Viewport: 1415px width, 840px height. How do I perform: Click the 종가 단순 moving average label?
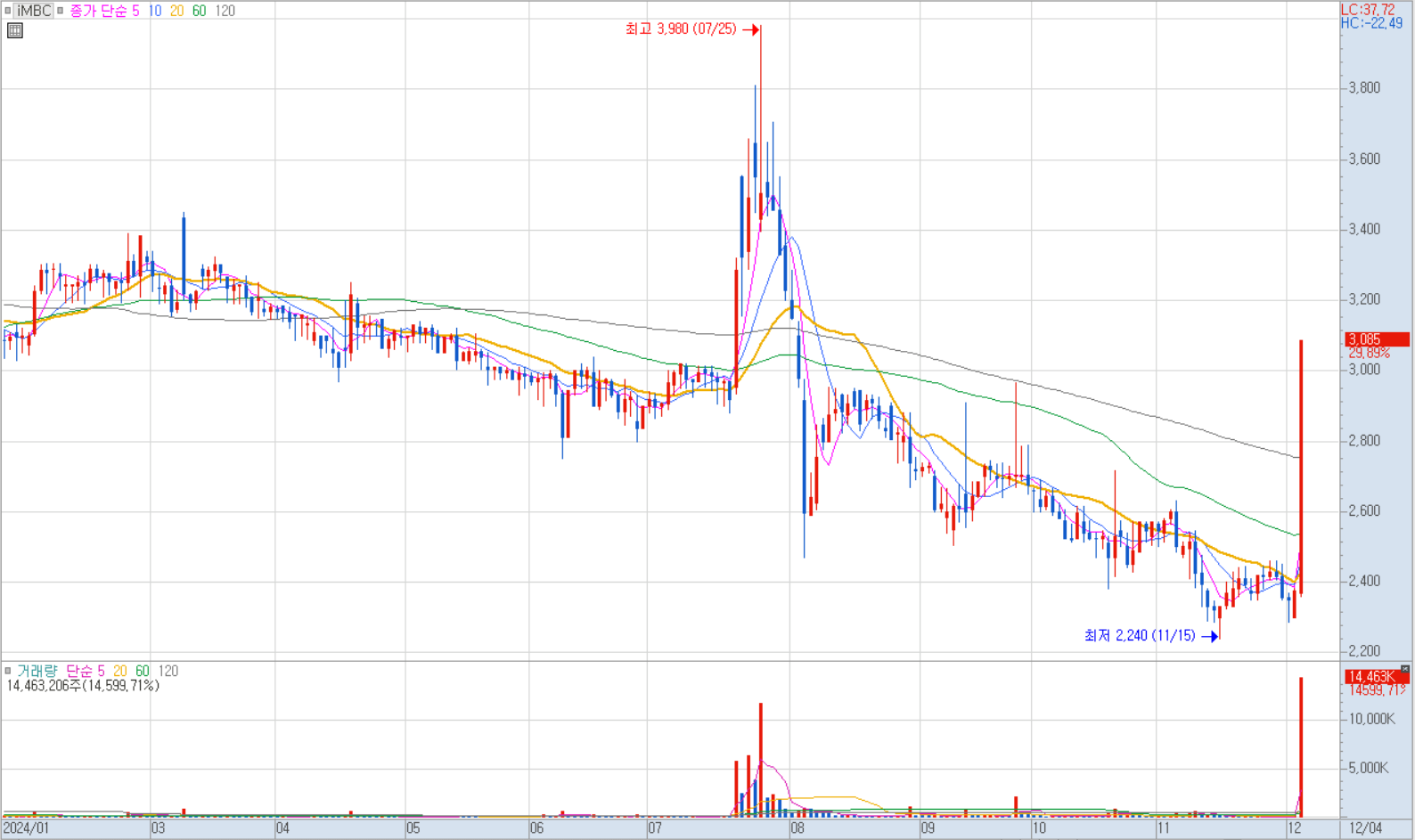tap(98, 11)
